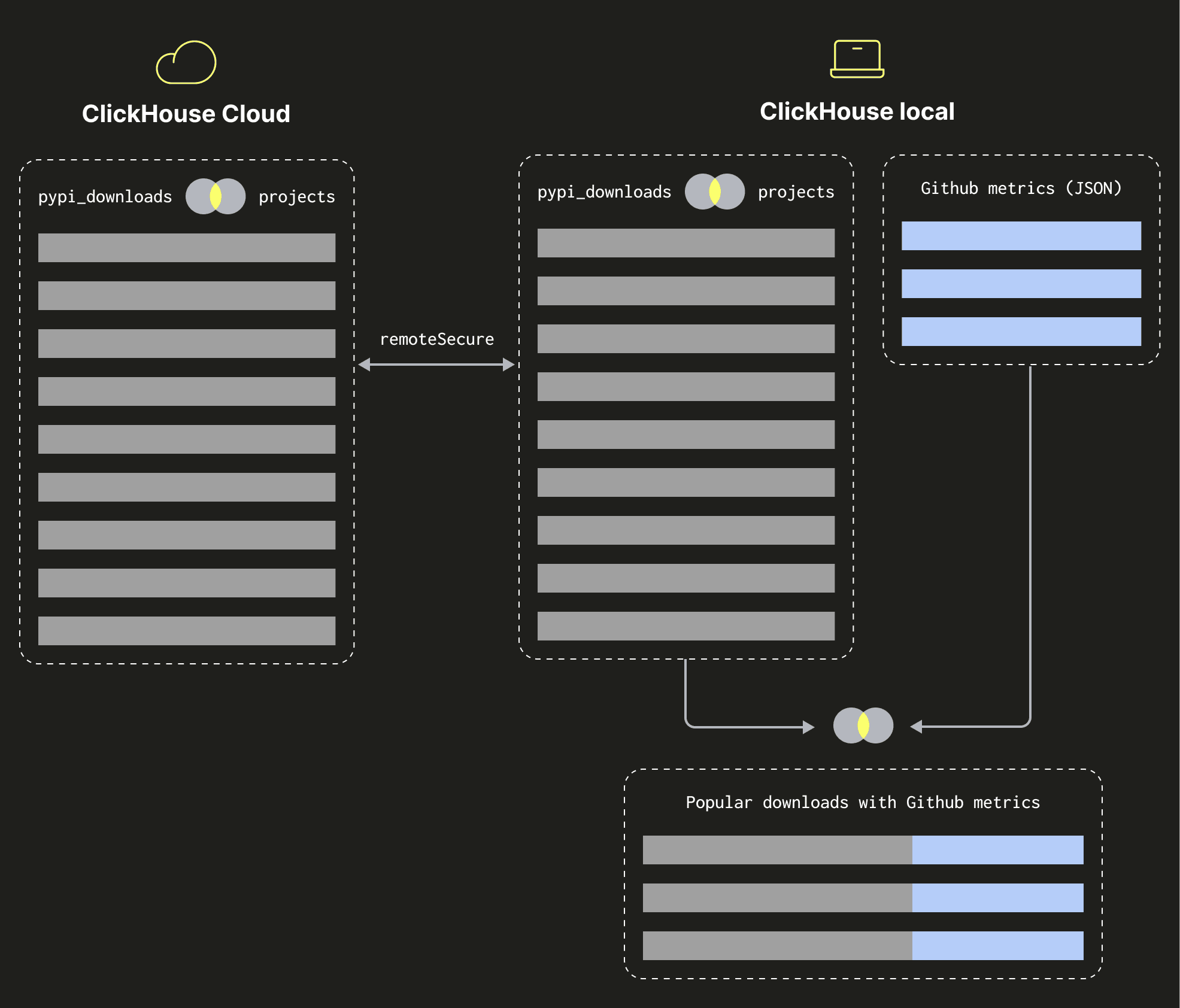Click pypi_downloads label in Cloud box
Viewport: 1180px width, 1008px height.
coord(105,197)
